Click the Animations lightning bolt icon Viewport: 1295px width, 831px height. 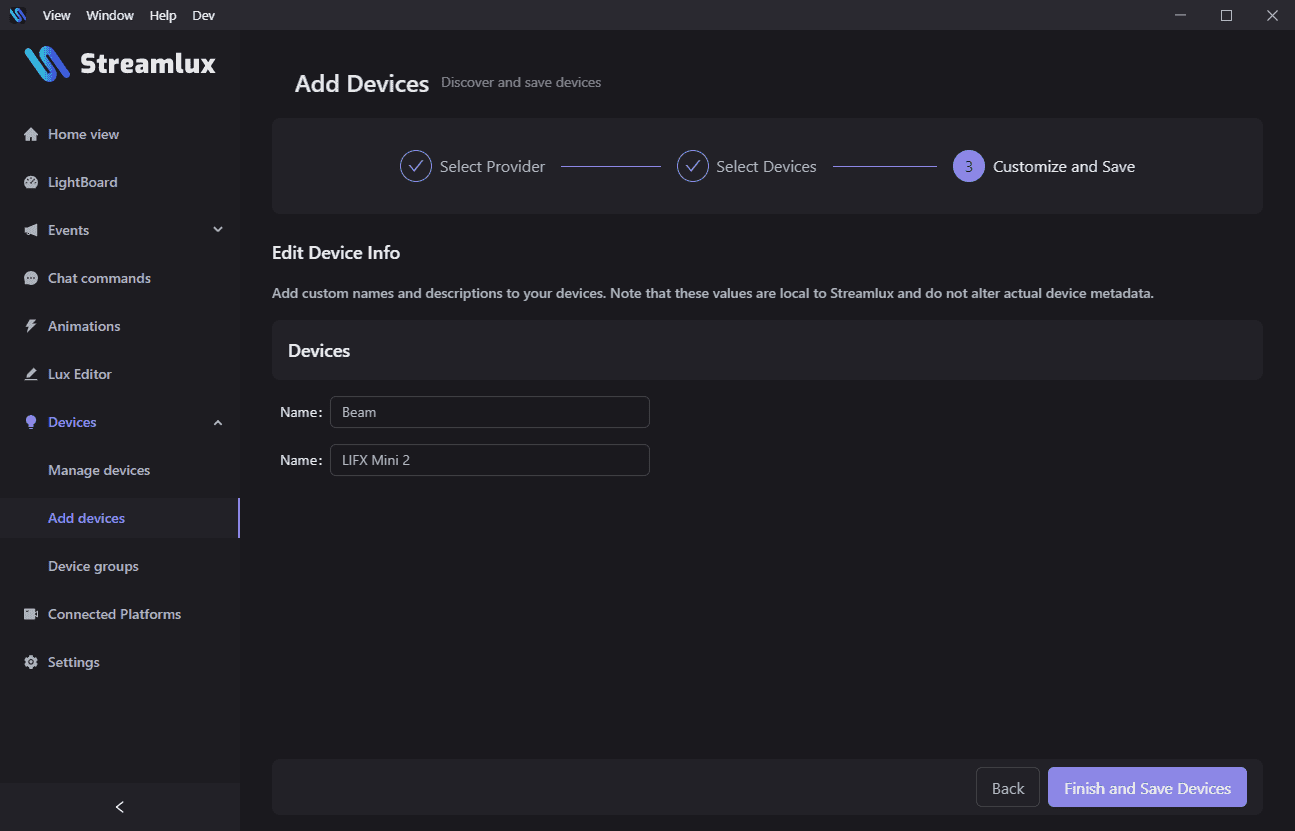coord(30,327)
